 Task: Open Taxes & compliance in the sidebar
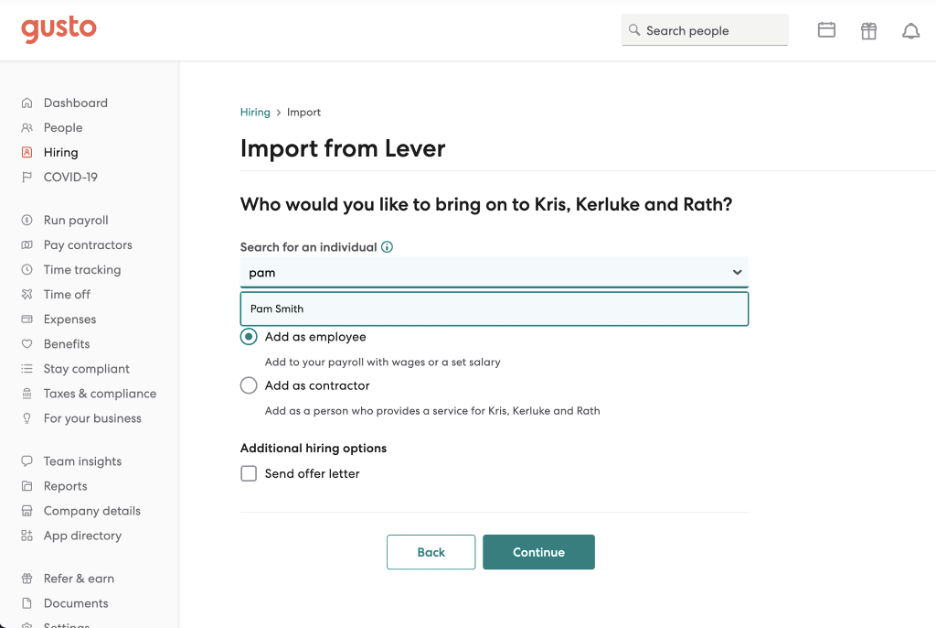tap(100, 393)
